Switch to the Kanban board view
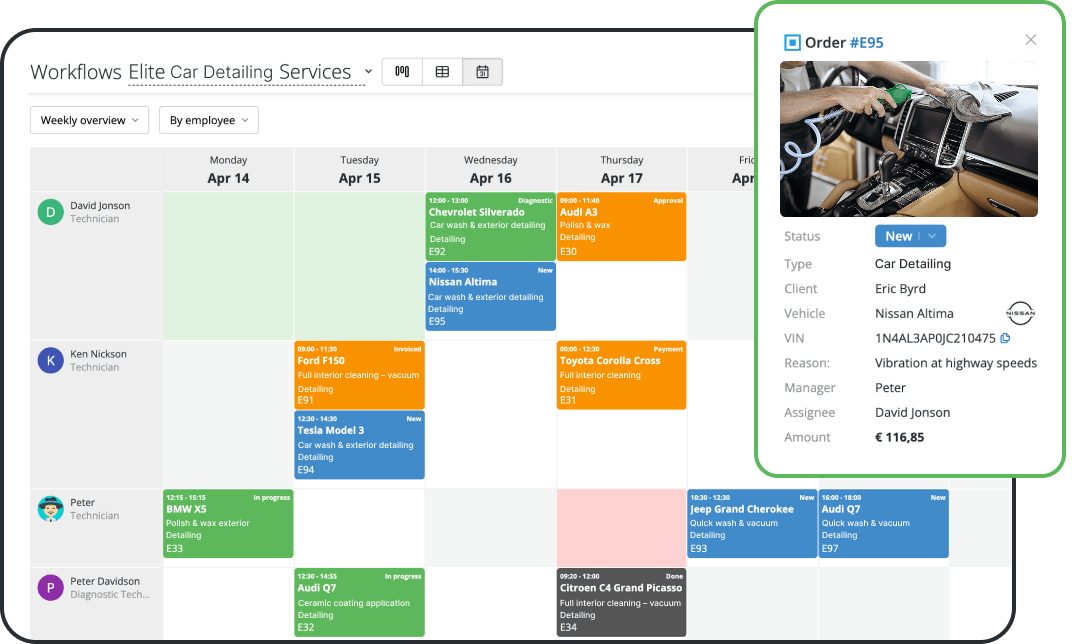 pyautogui.click(x=401, y=71)
